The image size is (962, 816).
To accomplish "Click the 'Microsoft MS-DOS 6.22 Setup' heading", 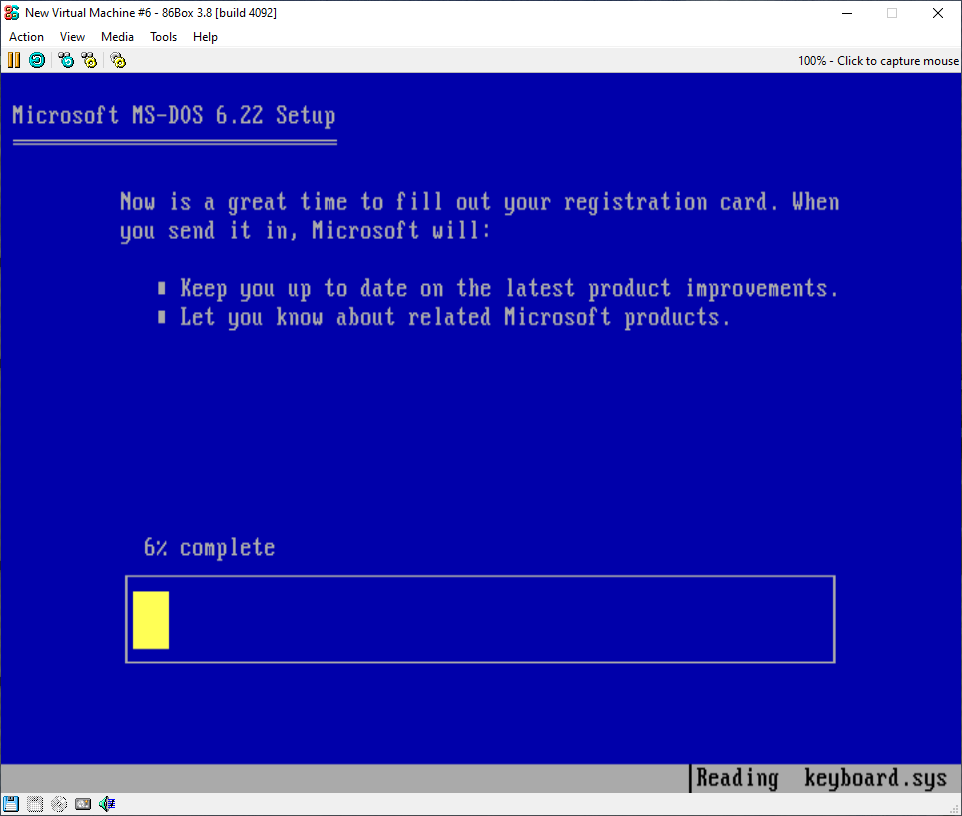I will (x=174, y=115).
